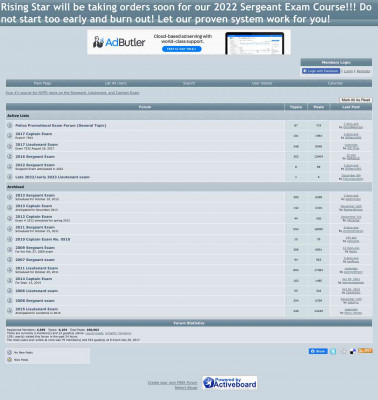This screenshot has height=400, width=378.
Task: Click the status icon beside 2013 Sergeant Exam
Action: point(10,197)
